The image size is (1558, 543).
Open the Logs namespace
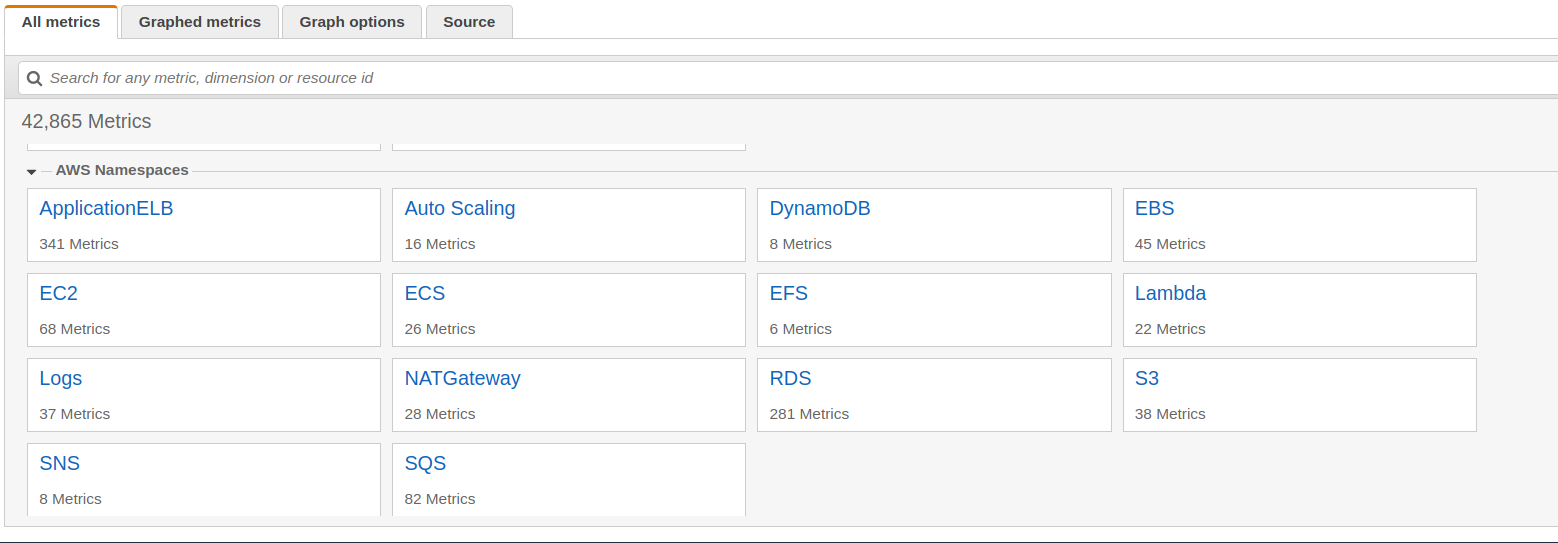pos(61,379)
